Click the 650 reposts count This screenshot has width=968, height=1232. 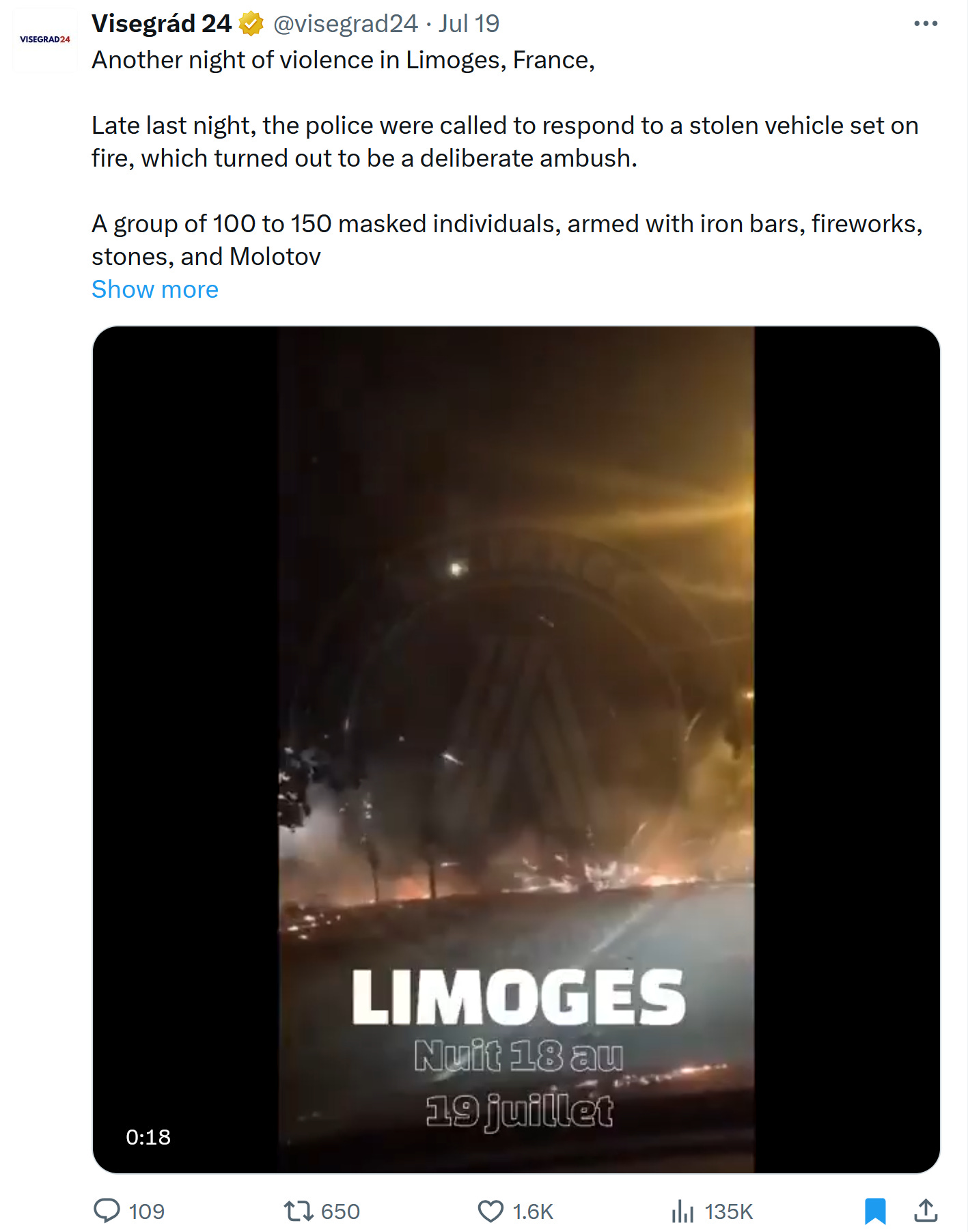(340, 1212)
